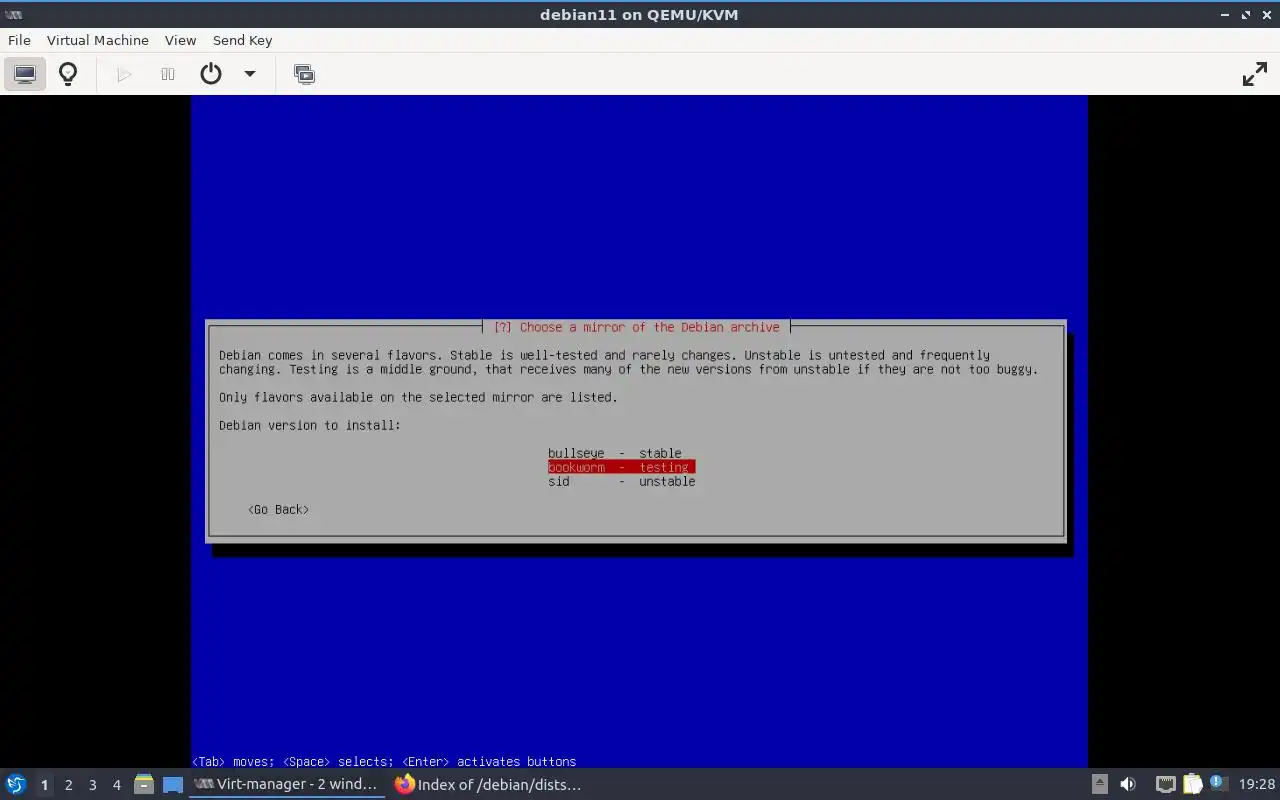Open the manage VM snapshots icon
This screenshot has height=800, width=1280.
coord(304,74)
